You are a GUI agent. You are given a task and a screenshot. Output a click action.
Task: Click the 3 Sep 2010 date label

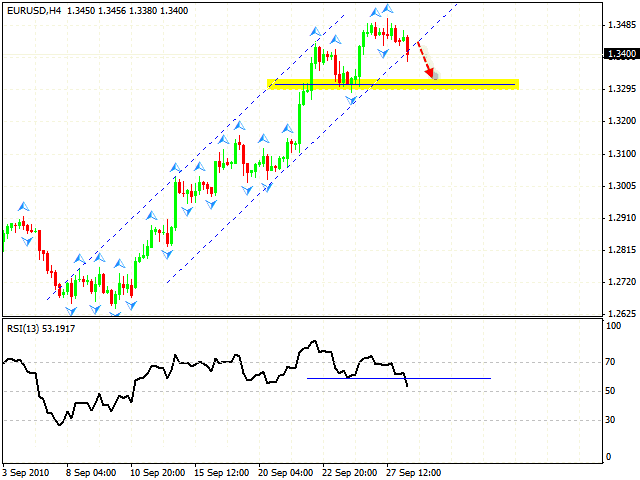tap(25, 473)
